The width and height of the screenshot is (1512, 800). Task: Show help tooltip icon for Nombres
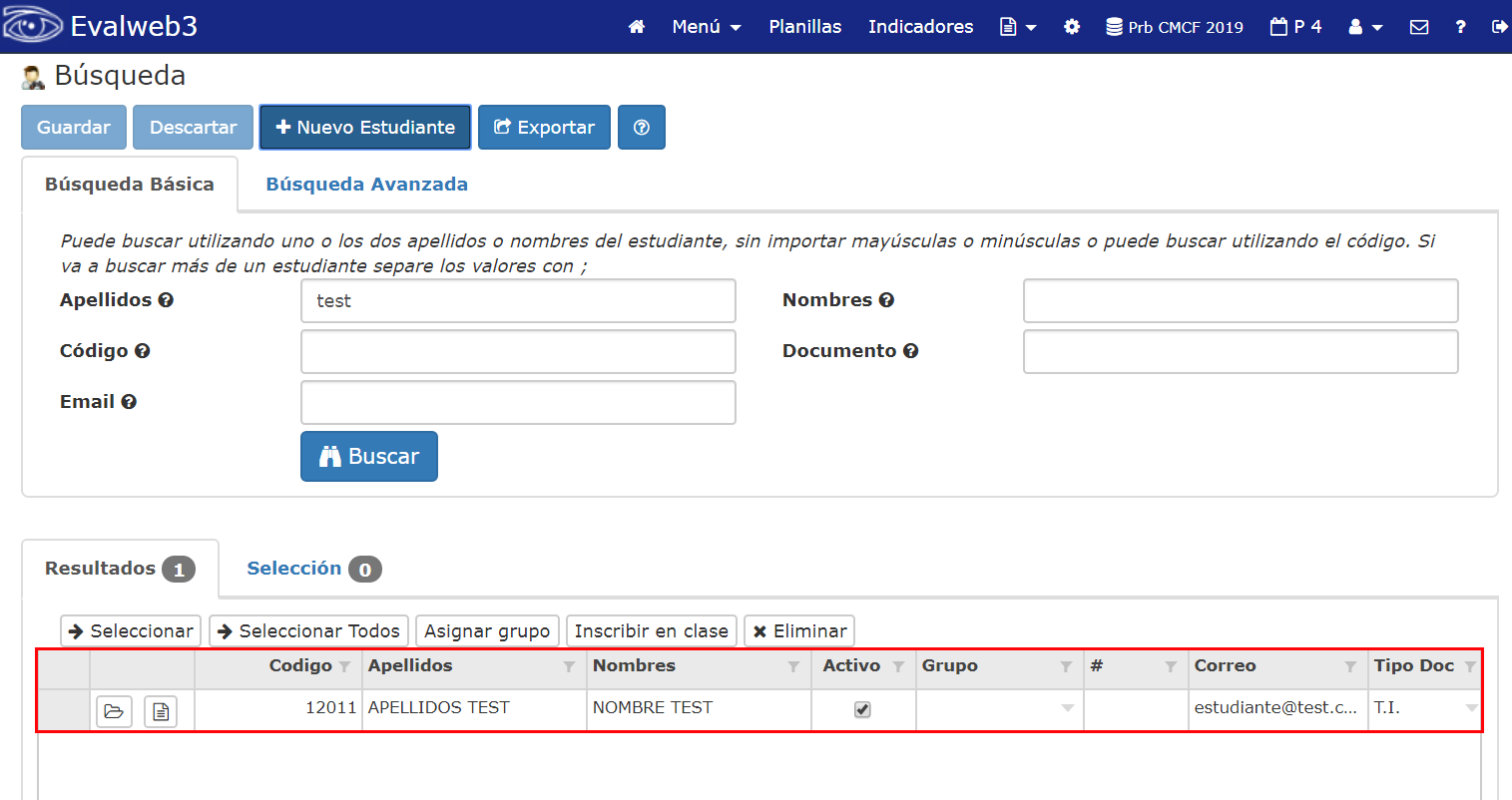click(886, 300)
